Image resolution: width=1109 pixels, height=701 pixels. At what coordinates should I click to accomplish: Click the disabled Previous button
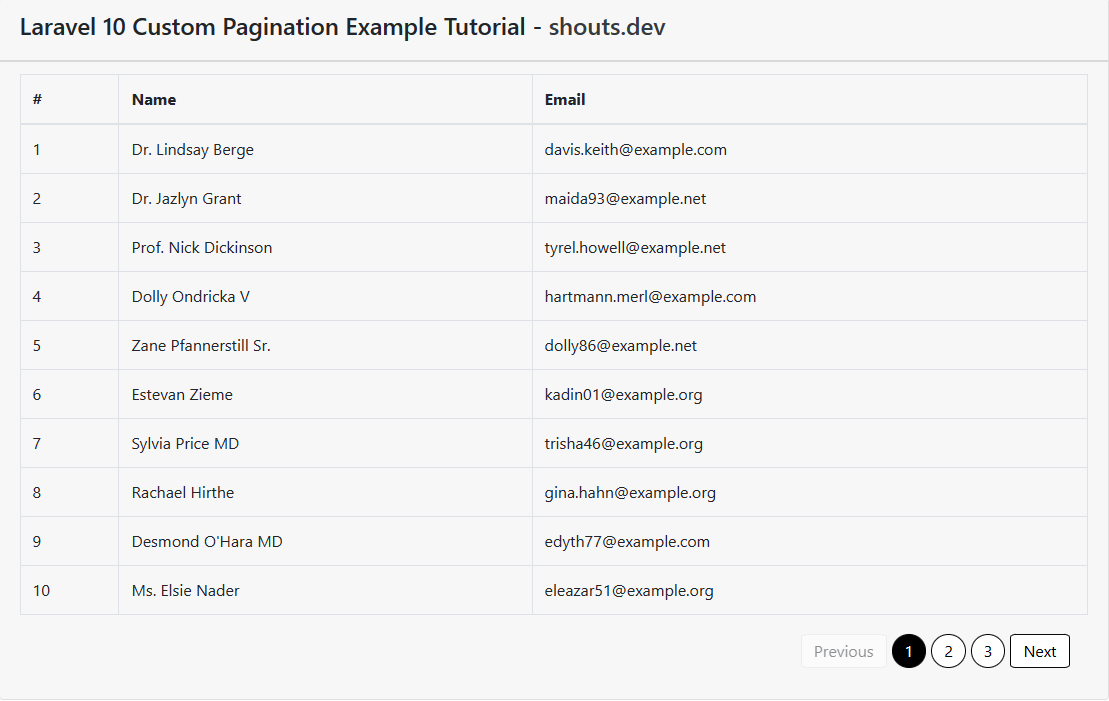(x=843, y=651)
